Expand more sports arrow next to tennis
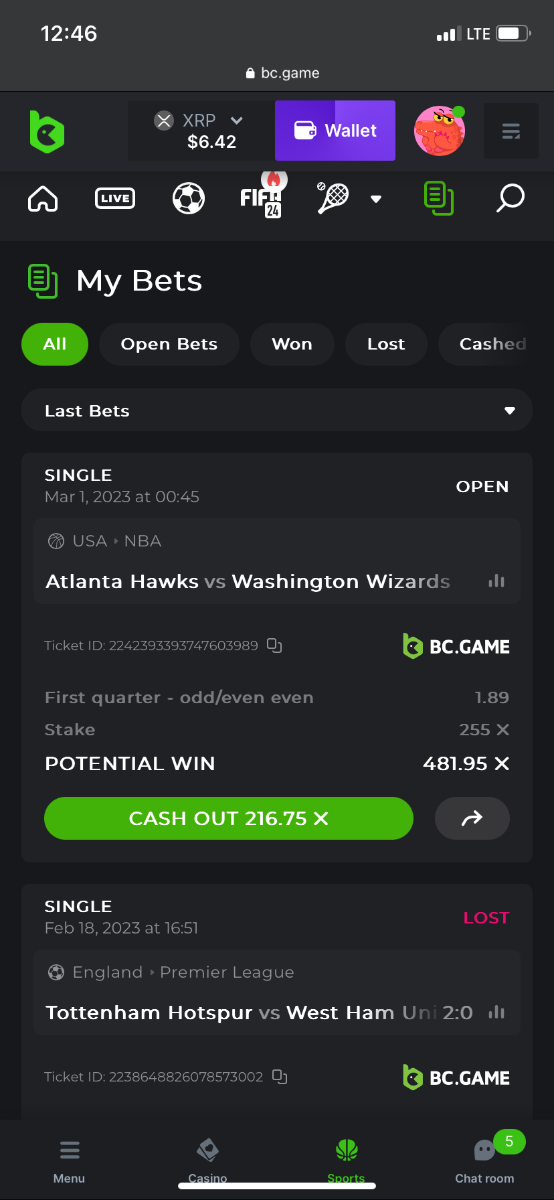 pos(376,199)
